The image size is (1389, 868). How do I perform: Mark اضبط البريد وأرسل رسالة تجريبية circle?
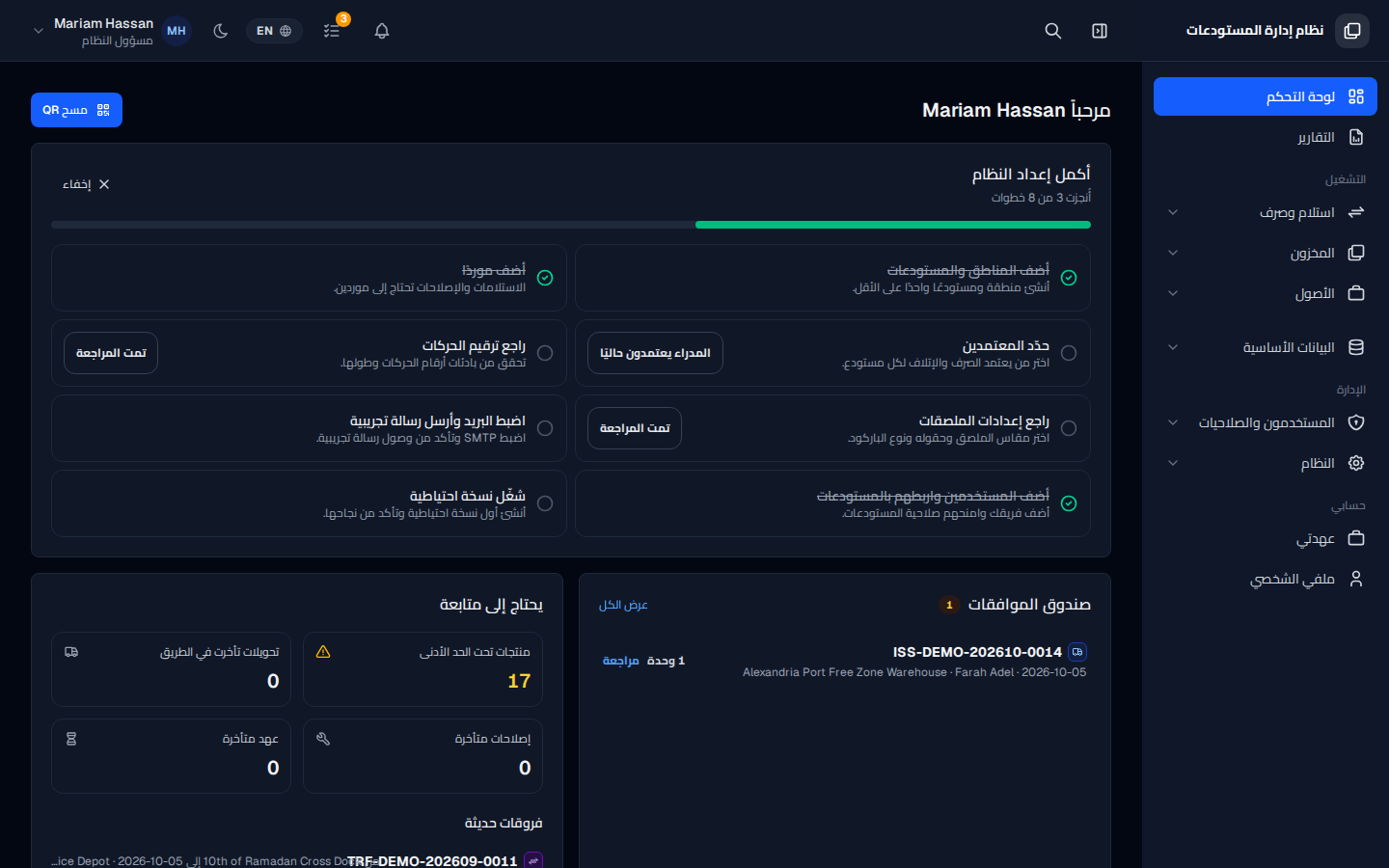(545, 428)
